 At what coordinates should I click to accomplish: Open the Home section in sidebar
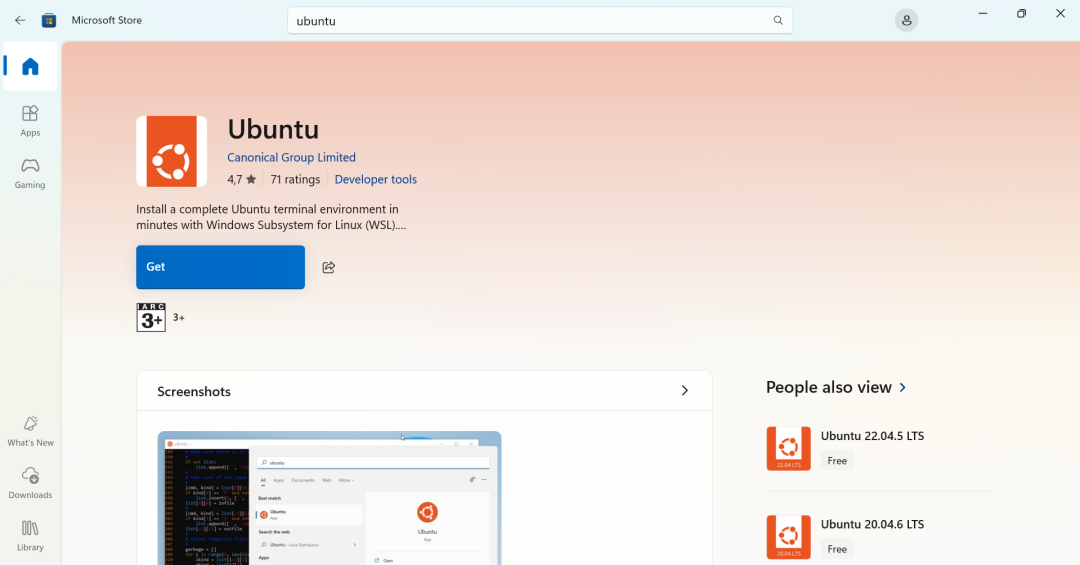coord(30,66)
